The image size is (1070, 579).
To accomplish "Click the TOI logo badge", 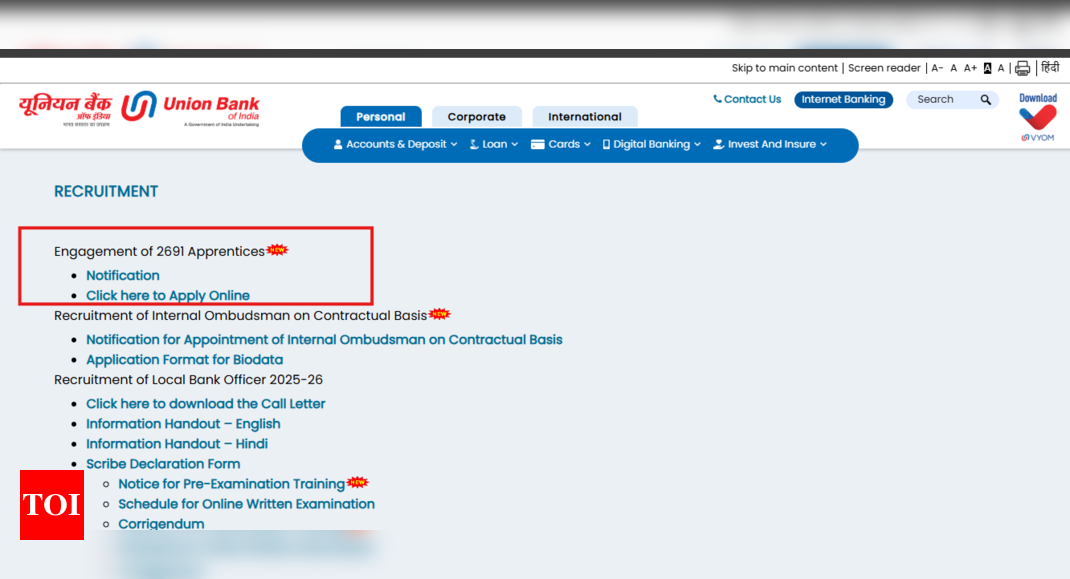I will pyautogui.click(x=52, y=505).
